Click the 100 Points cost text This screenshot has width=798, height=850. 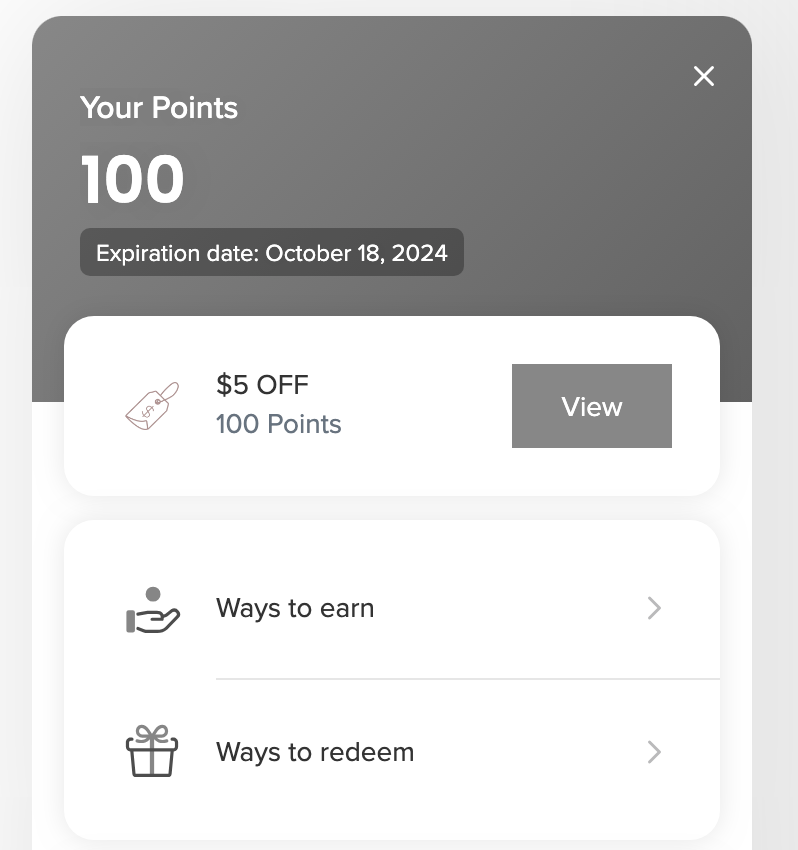coord(279,424)
